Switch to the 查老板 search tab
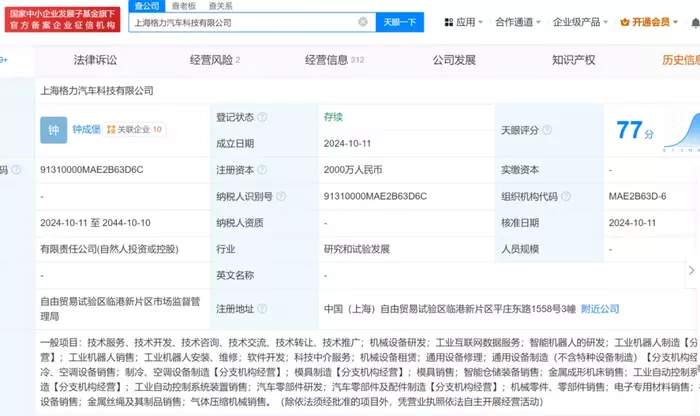The image size is (700, 416). coord(183,6)
